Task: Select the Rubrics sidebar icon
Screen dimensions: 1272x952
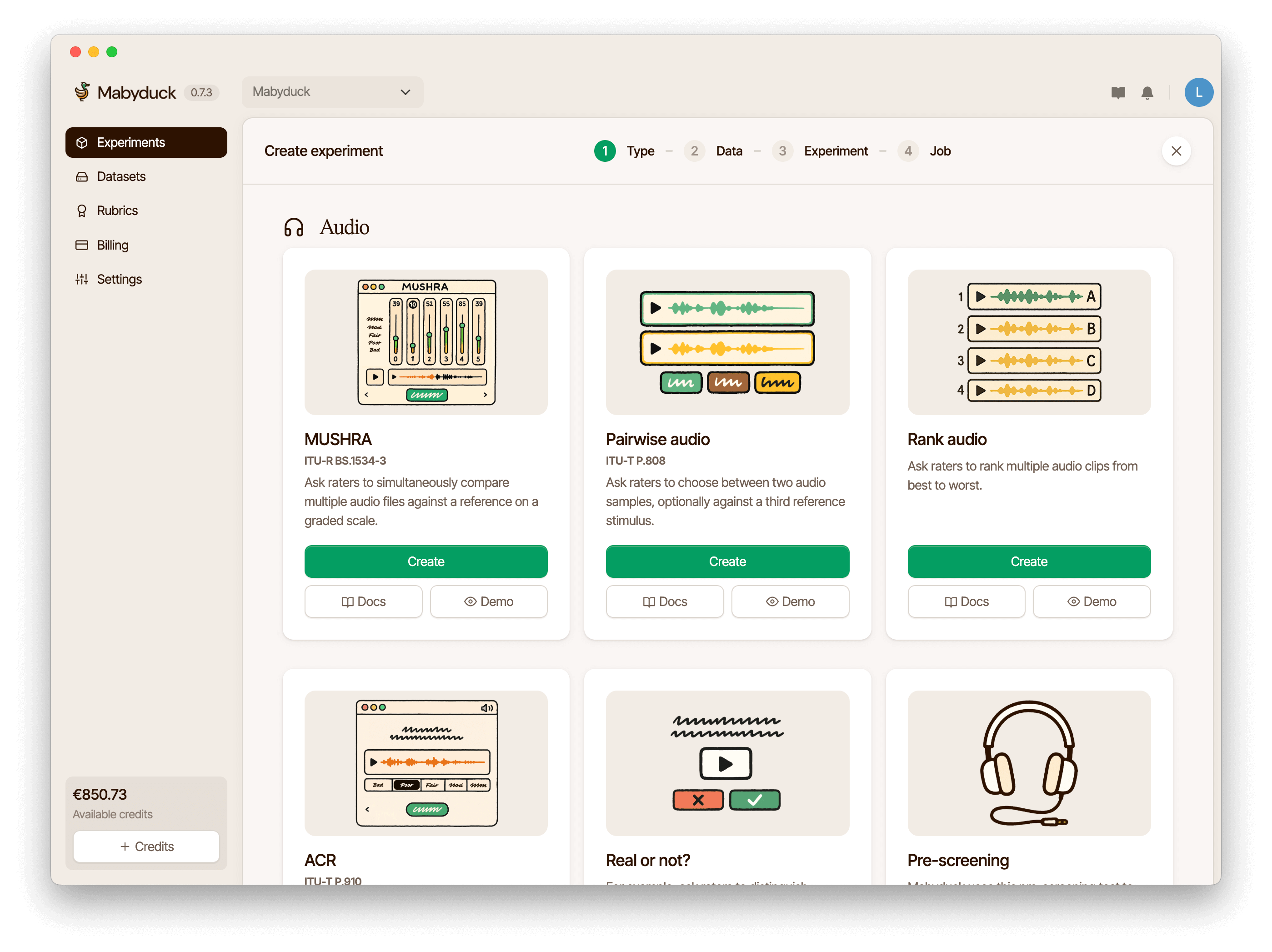Action: click(82, 210)
